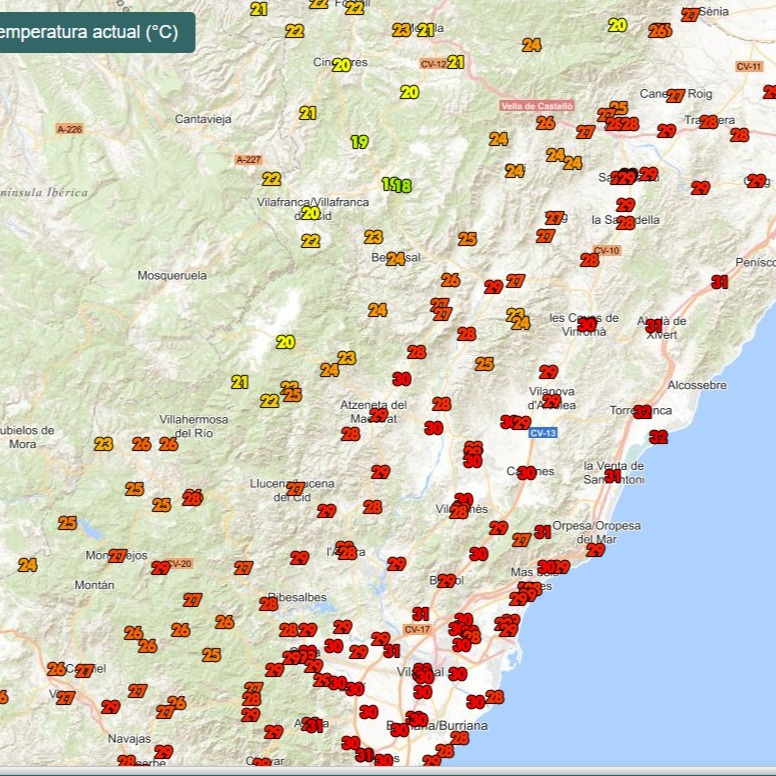Screen dimensions: 776x776
Task: Select the 22 marker below the A-227 road sign
Action: click(x=272, y=179)
